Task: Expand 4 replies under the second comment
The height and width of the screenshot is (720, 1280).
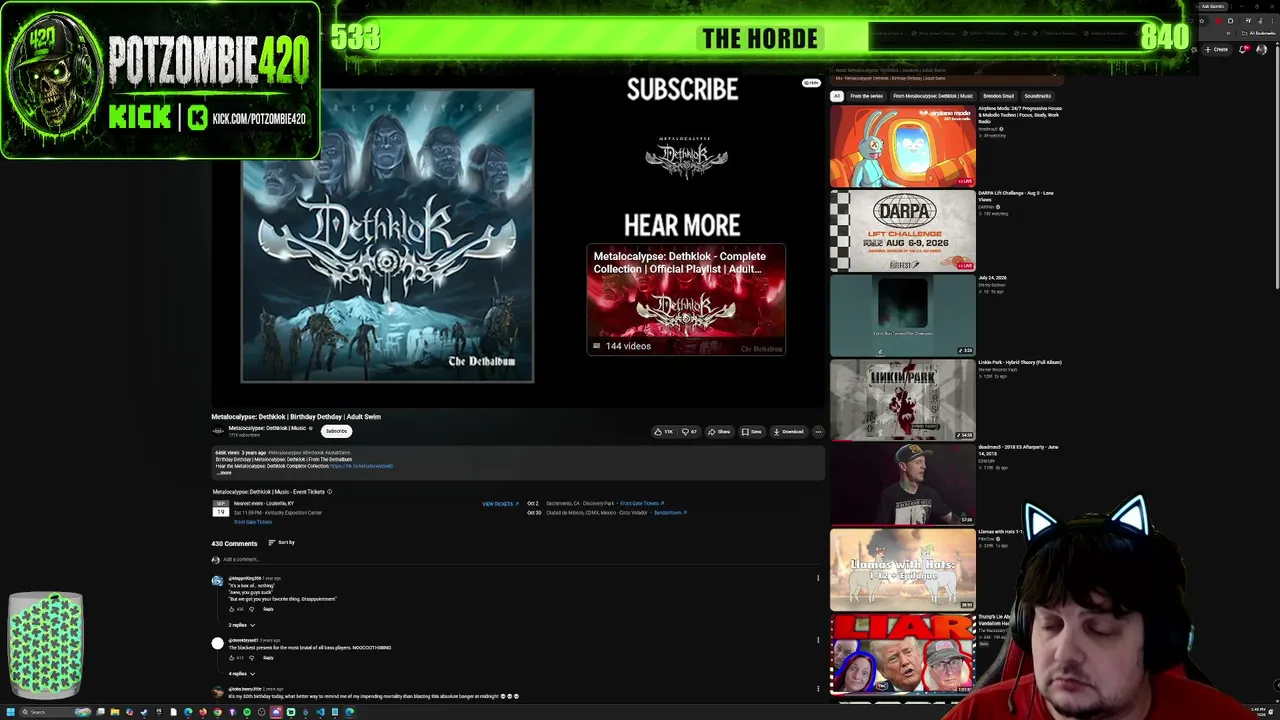Action: pyautogui.click(x=241, y=674)
